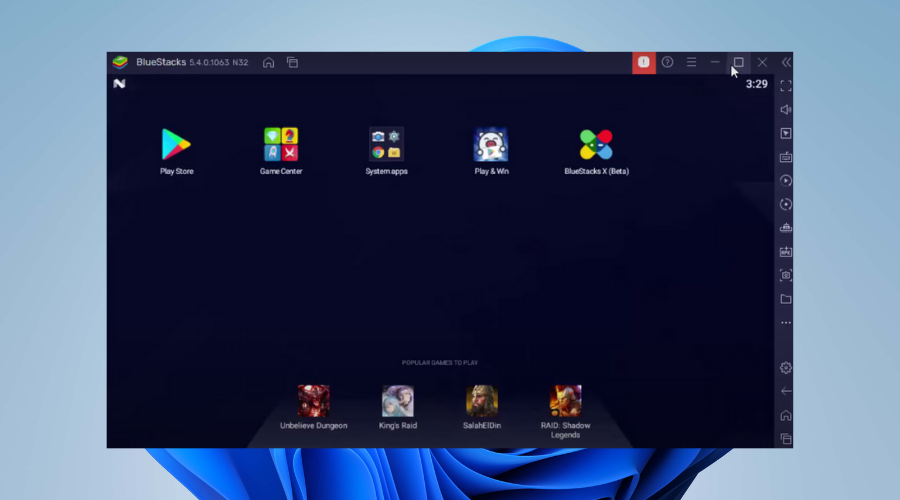
Task: Click the install APK icon
Action: tap(786, 251)
